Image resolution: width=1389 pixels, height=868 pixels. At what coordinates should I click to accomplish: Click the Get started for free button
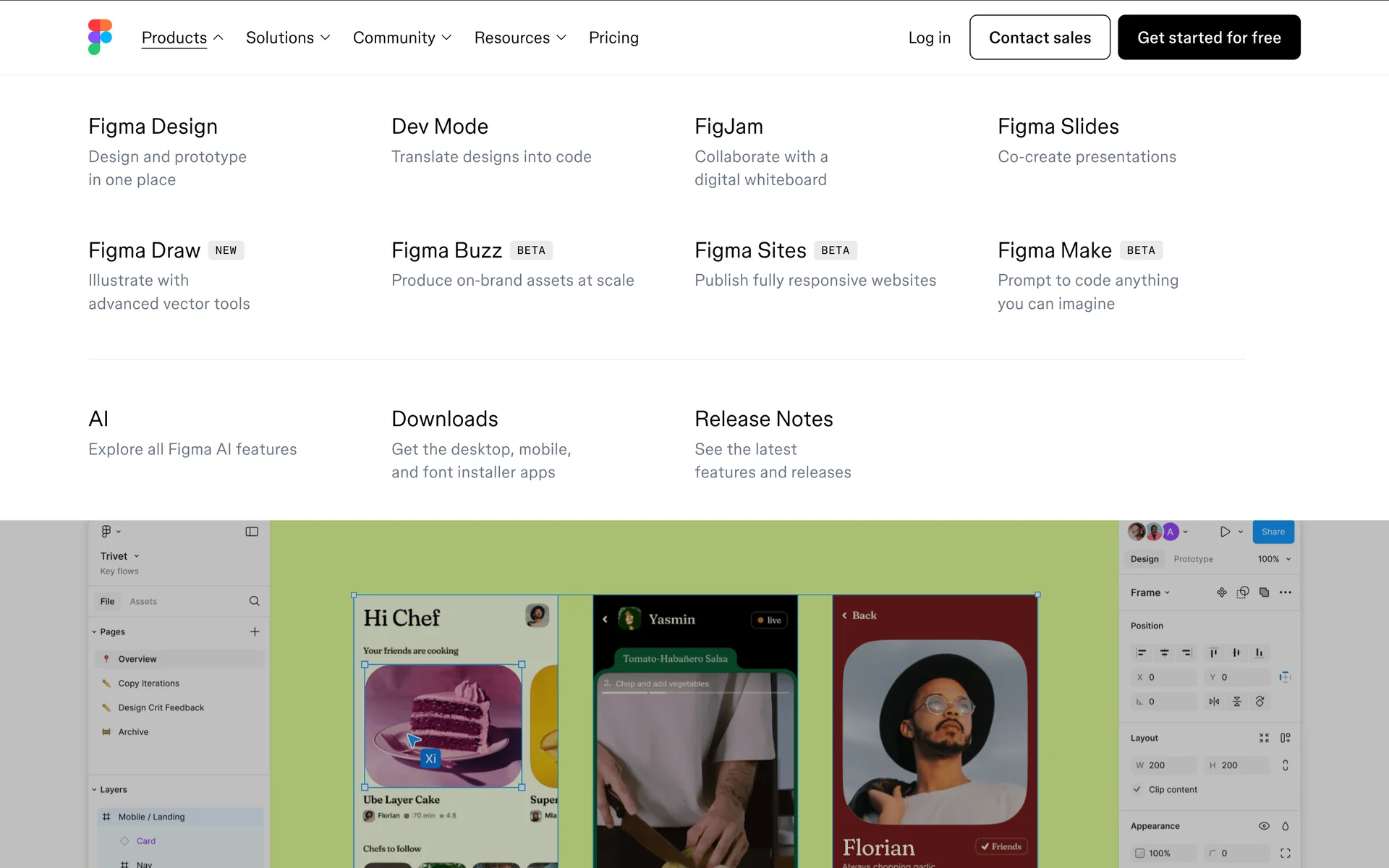(1208, 38)
